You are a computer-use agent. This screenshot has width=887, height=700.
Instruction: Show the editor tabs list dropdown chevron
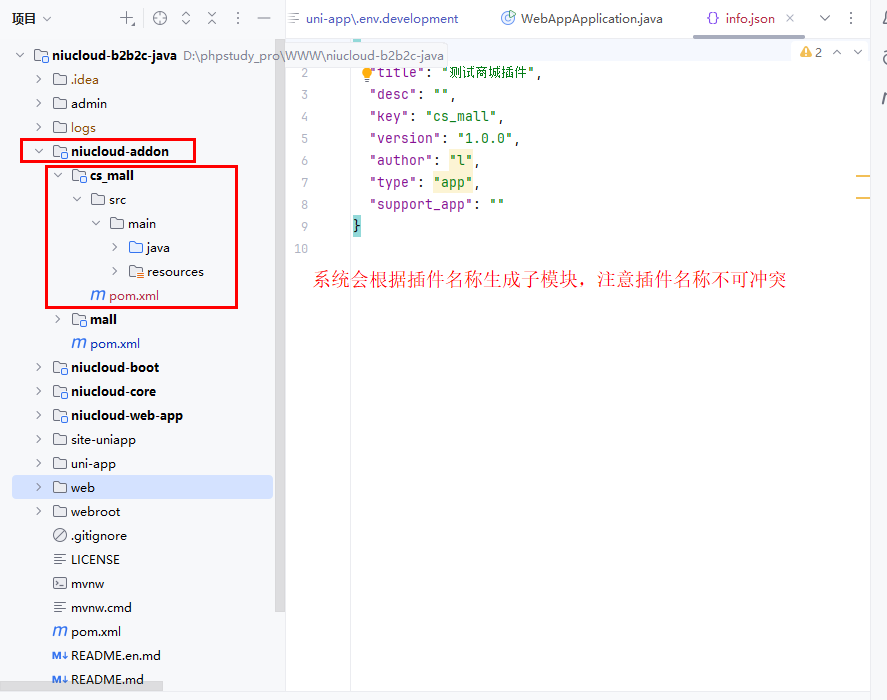pyautogui.click(x=825, y=18)
